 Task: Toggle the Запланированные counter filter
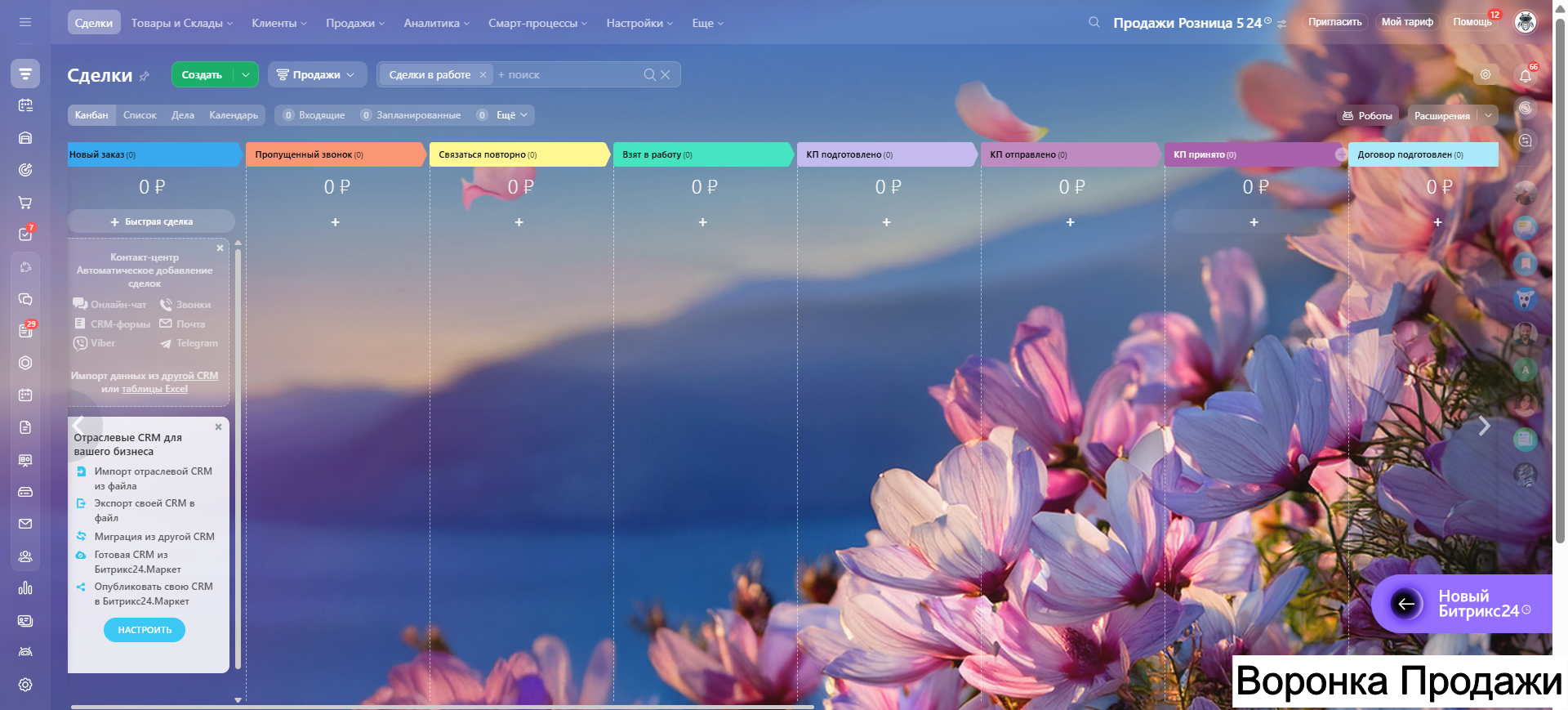coord(411,115)
